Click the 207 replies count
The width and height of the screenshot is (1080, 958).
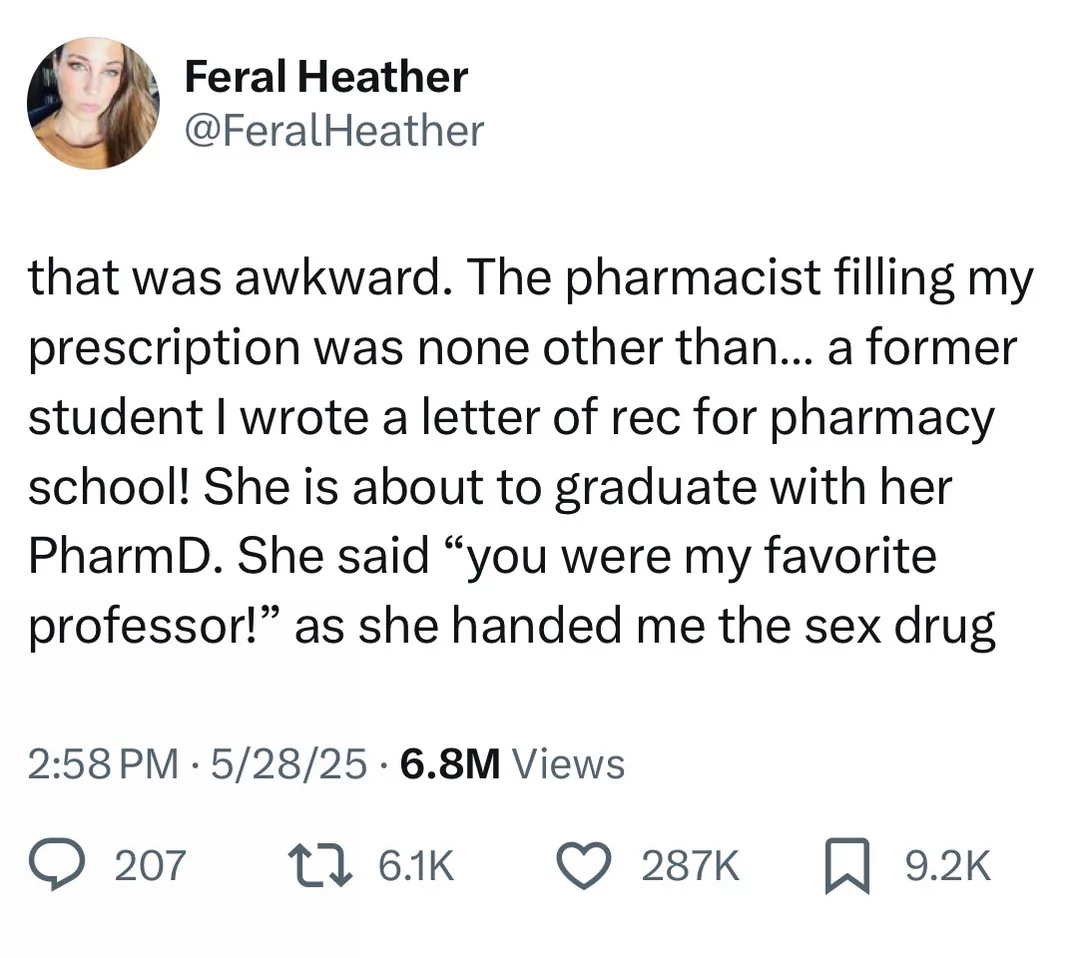coord(150,866)
